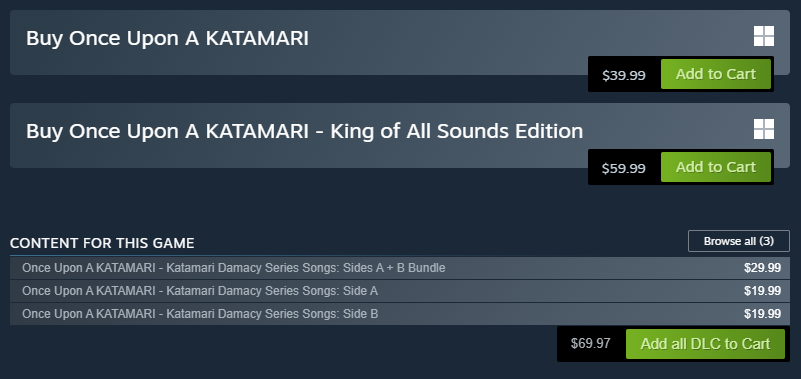The height and width of the screenshot is (379, 801).
Task: Click the Add all DLC to Cart button
Action: coord(705,344)
